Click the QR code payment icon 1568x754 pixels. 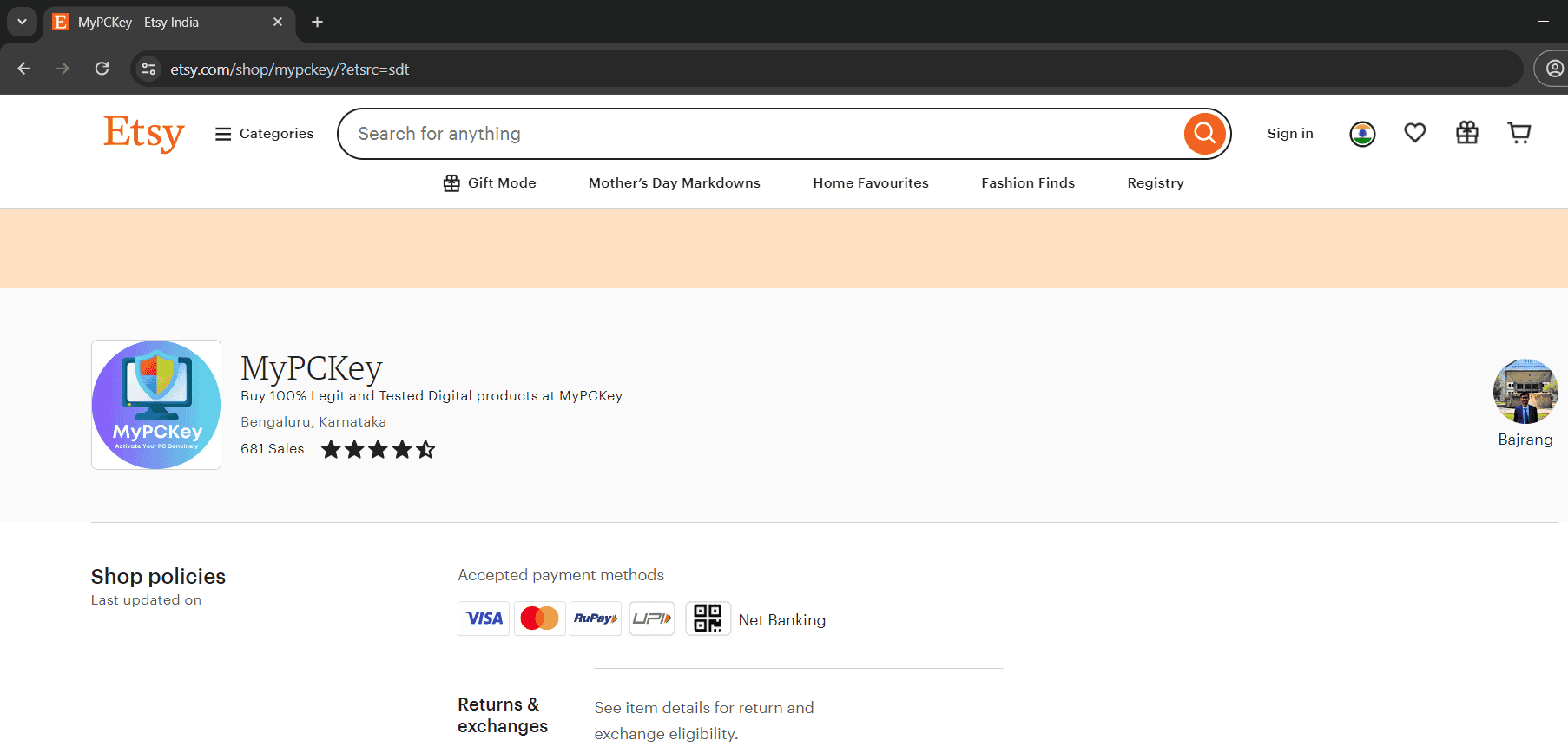tap(708, 618)
